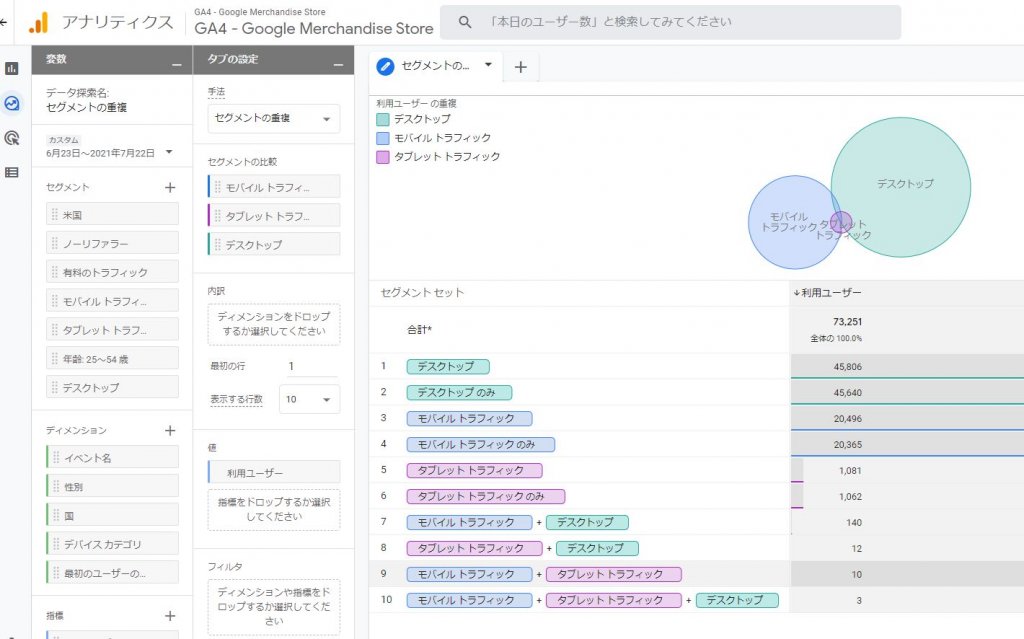Open Reports via the bar chart sidebar icon
The height and width of the screenshot is (639, 1024).
12,69
